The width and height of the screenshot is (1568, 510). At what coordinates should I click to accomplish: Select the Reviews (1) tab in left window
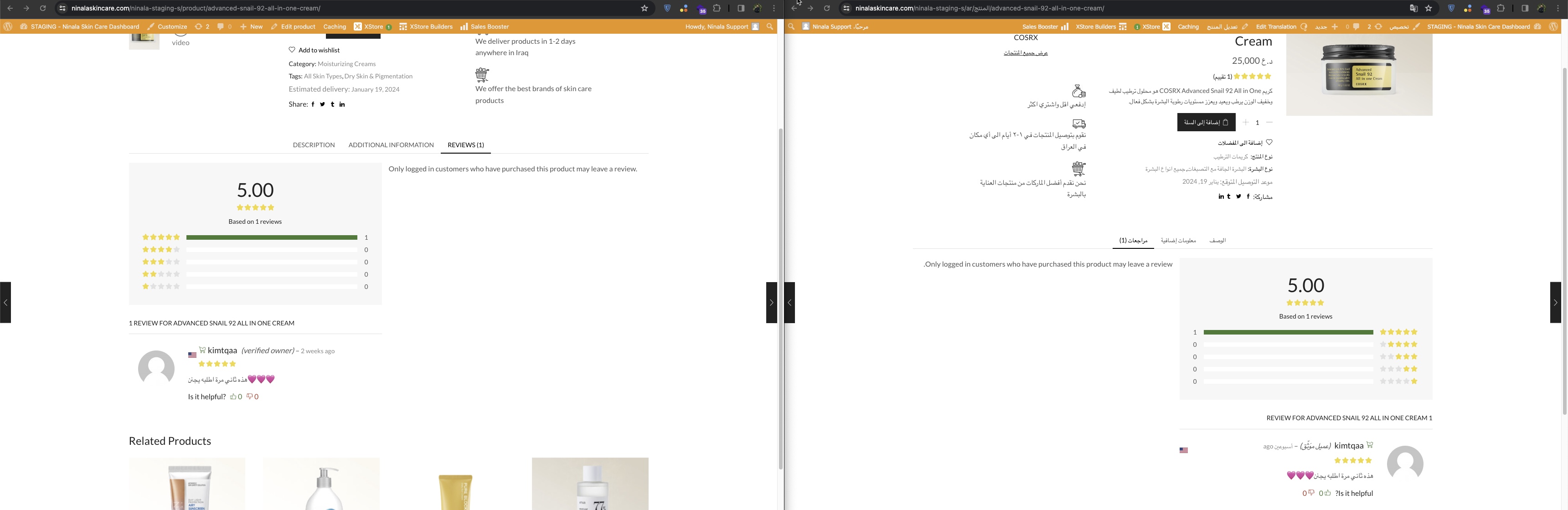pos(466,145)
